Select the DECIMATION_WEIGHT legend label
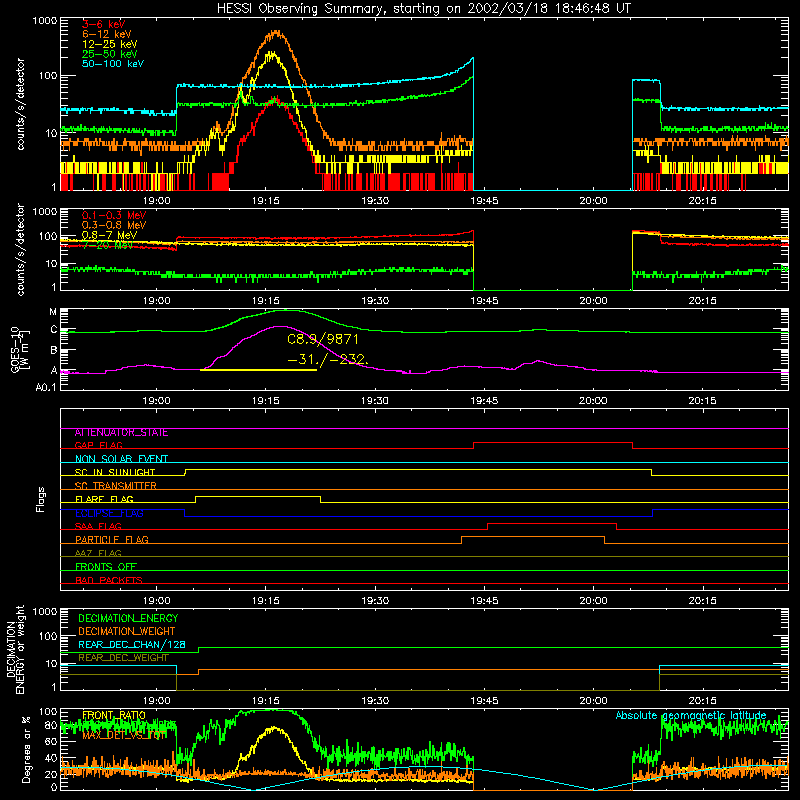The width and height of the screenshot is (800, 800). [x=127, y=631]
